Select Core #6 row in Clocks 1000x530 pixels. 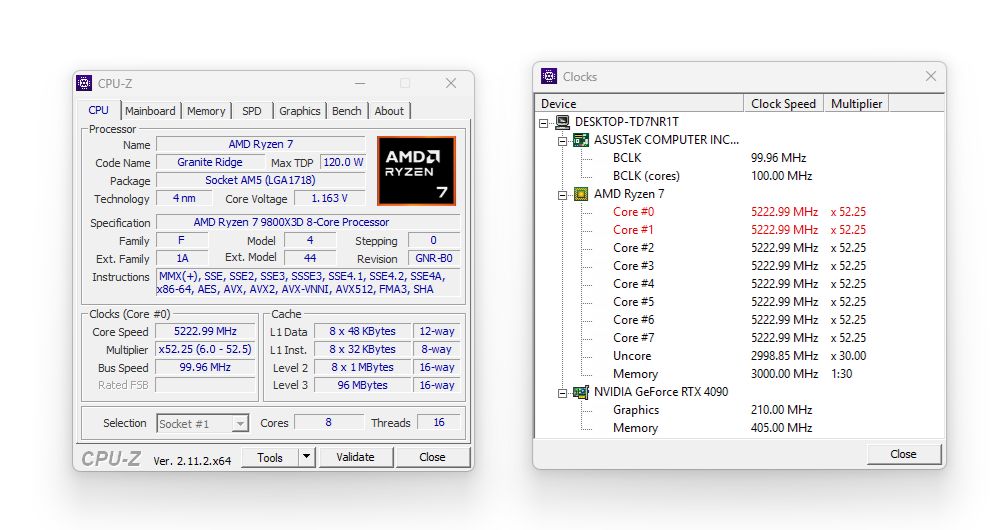tap(740, 320)
